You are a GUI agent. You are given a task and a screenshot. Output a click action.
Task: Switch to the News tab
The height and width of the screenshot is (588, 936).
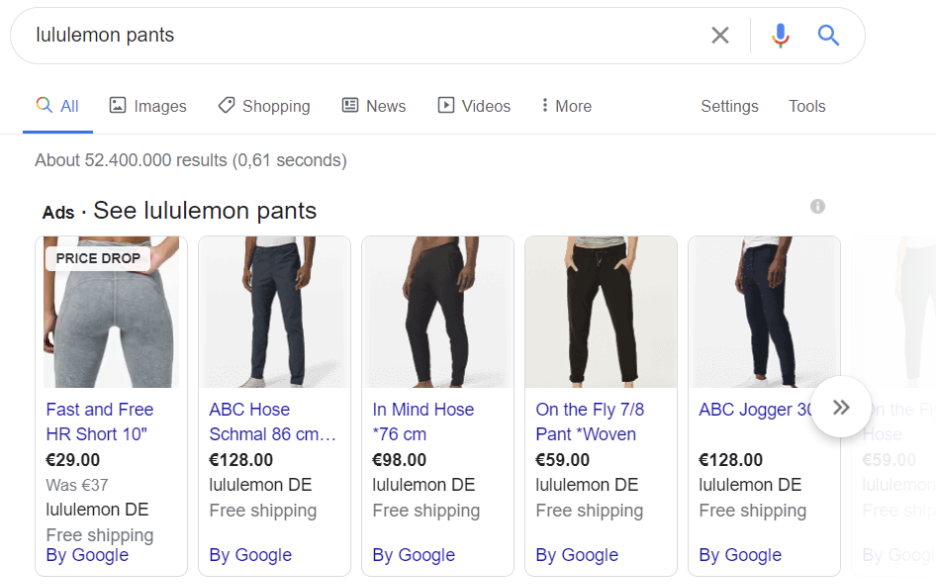374,106
